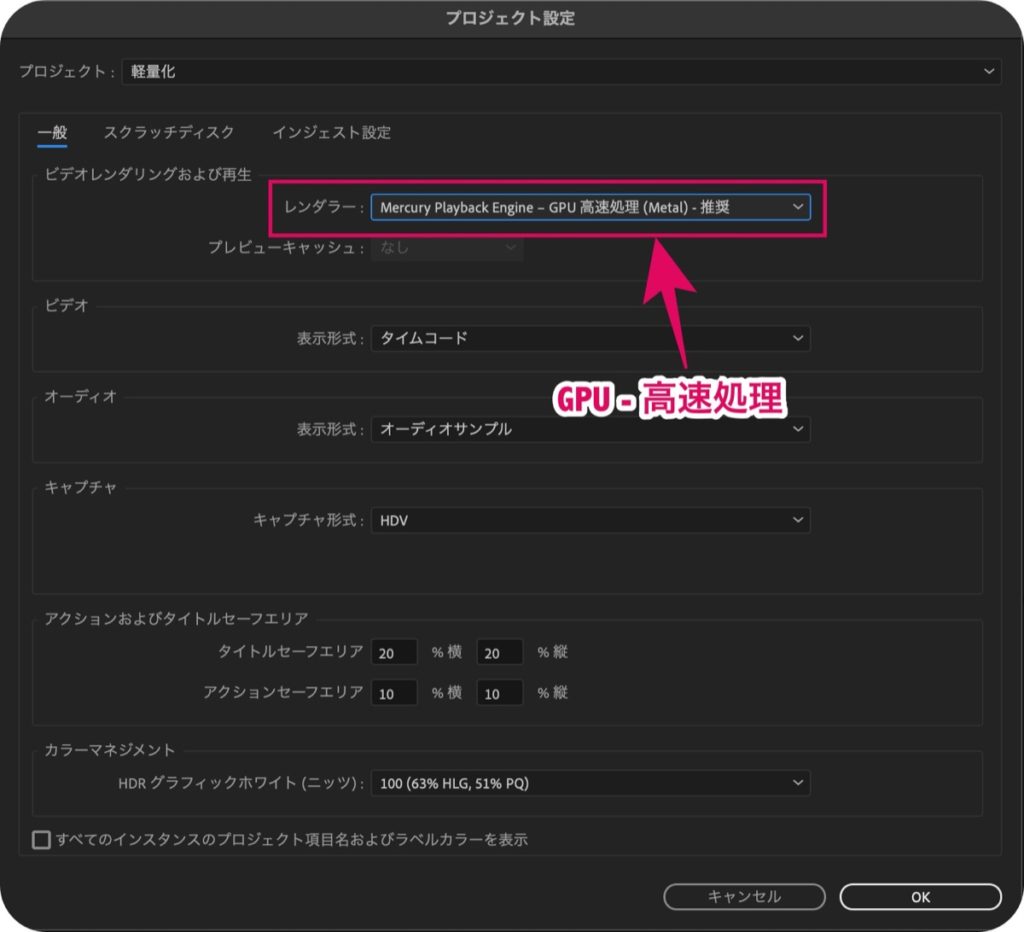Image resolution: width=1024 pixels, height=932 pixels.
Task: Open the スクラッチディスク tab
Action: coord(168,133)
